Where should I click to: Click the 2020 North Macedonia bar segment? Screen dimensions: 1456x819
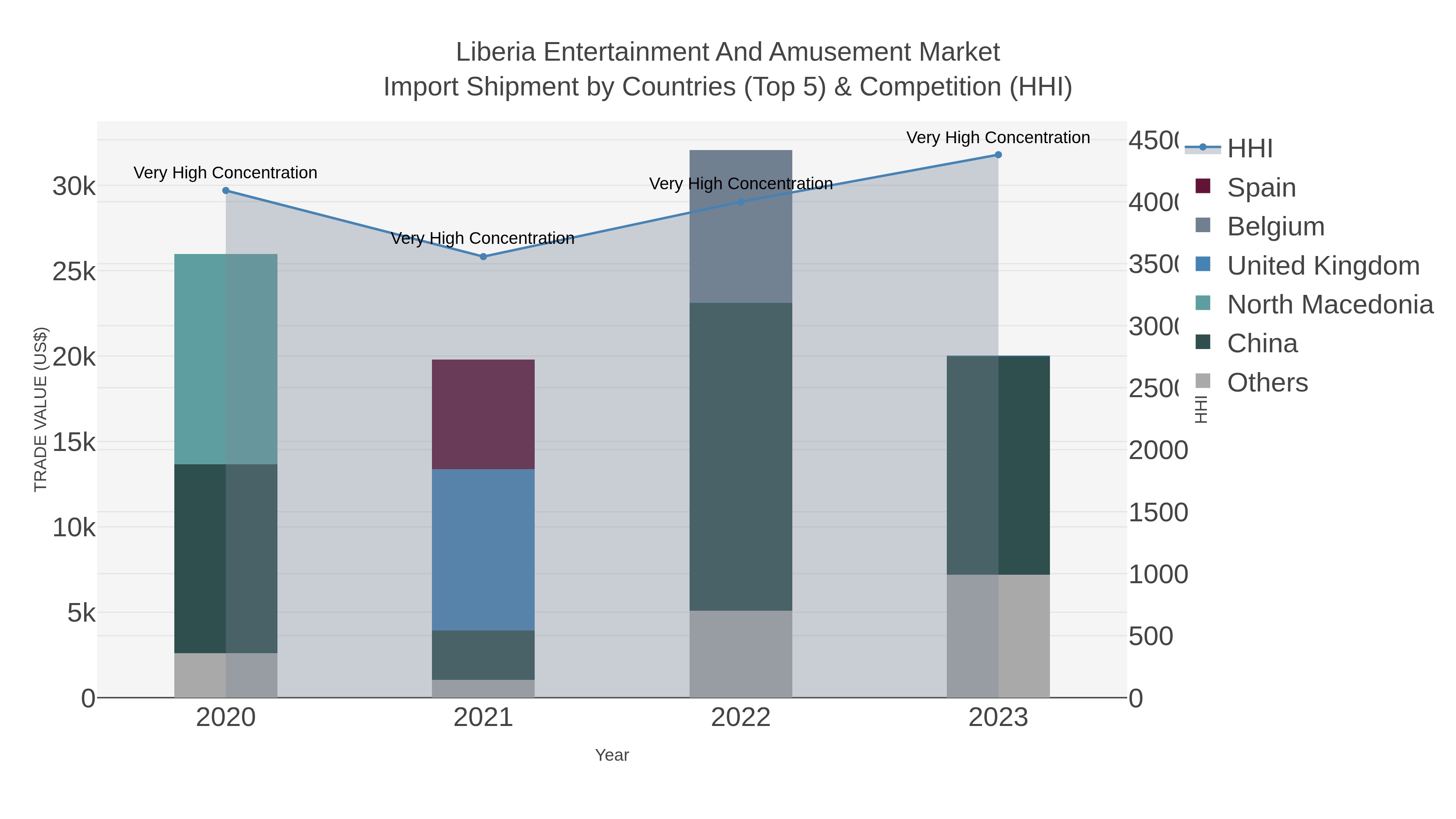226,359
